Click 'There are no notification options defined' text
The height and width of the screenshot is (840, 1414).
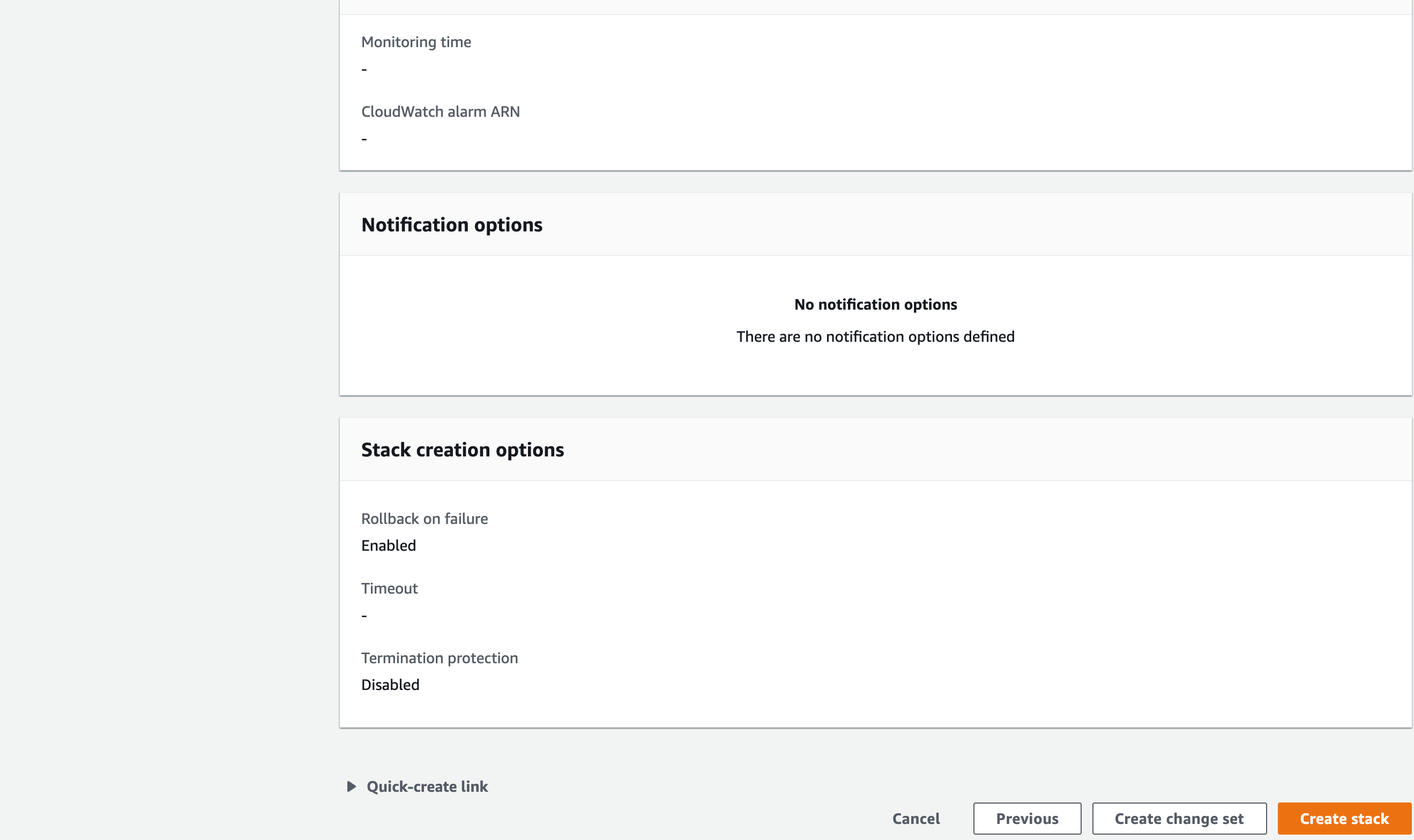pos(875,336)
